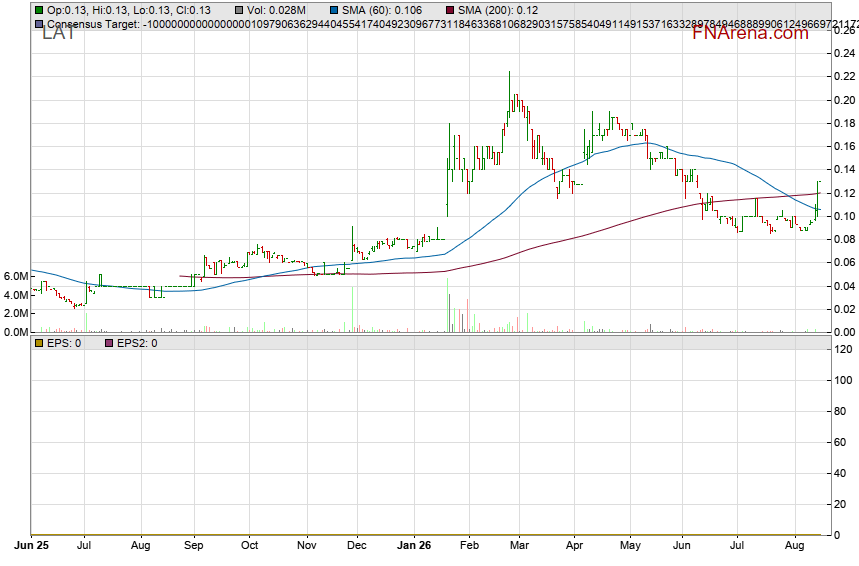Screen dimensions: 859x566
Task: Click the '0.24' price axis label
Action: (x=844, y=53)
